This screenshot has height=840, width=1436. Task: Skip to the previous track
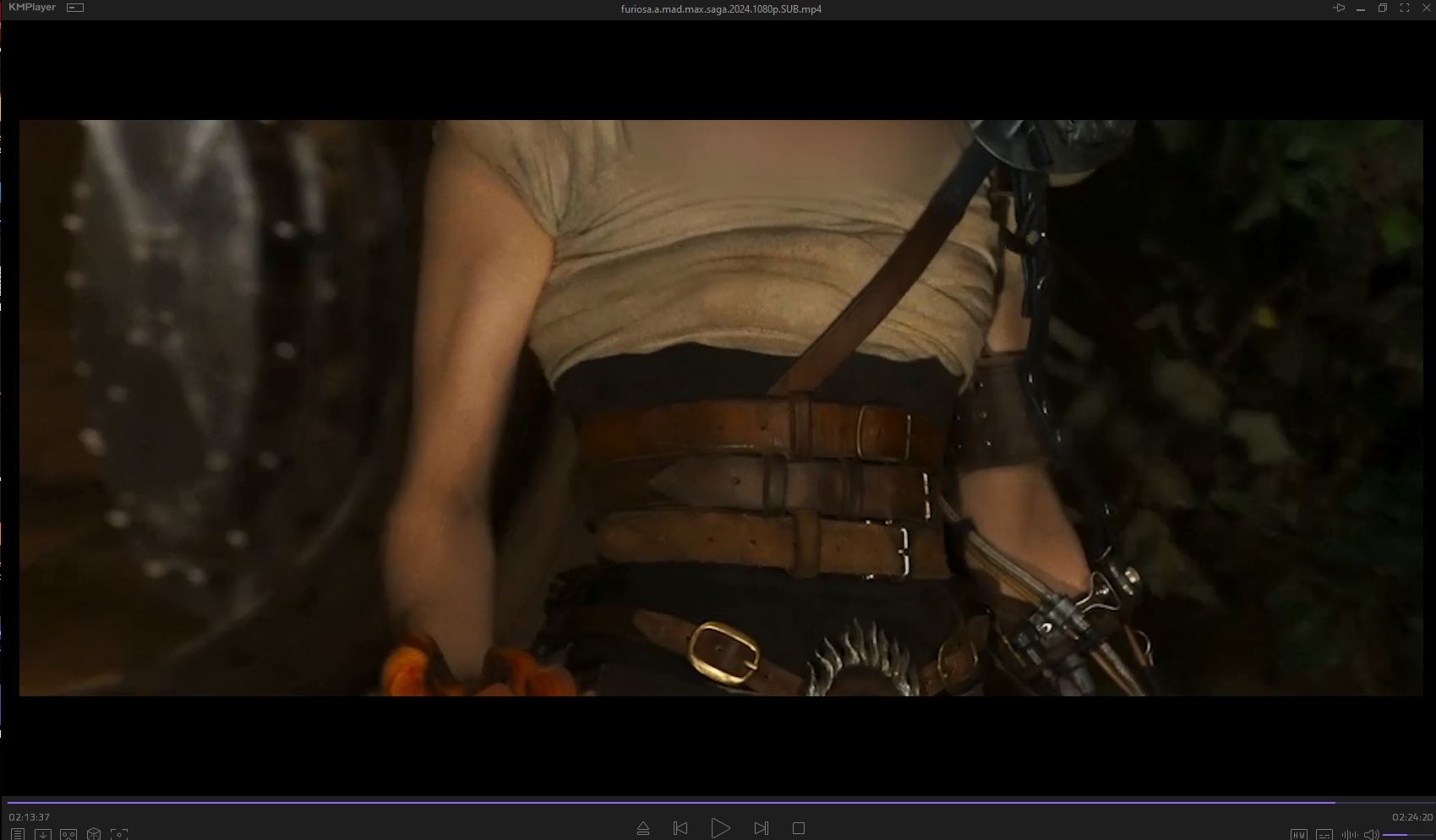[680, 828]
